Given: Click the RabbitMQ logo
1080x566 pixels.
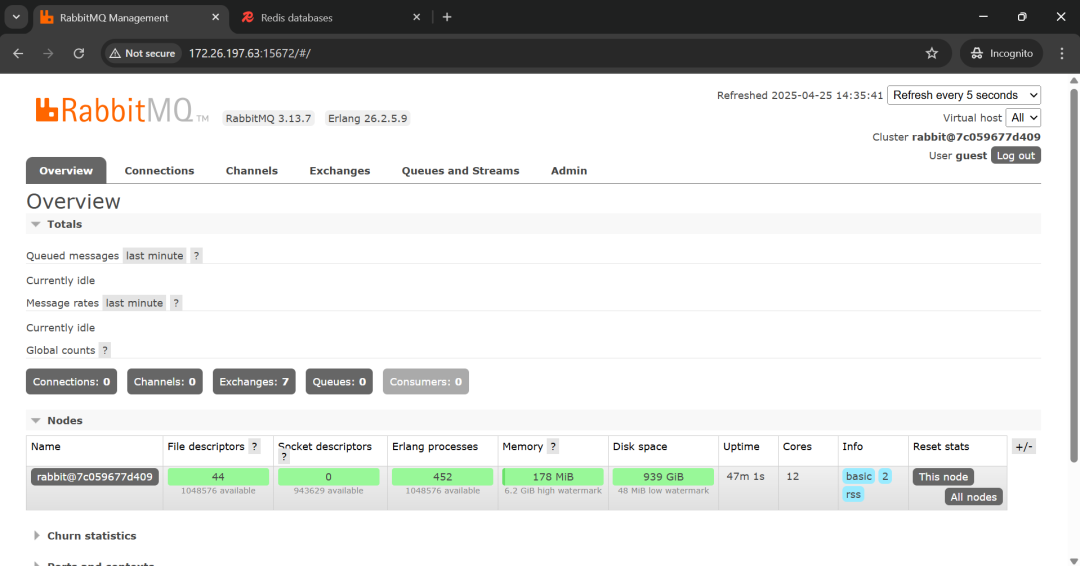Looking at the screenshot, I should pyautogui.click(x=122, y=111).
